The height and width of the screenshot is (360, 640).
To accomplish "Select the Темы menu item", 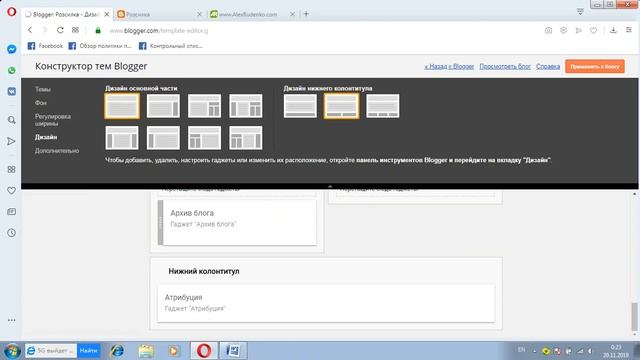I will click(43, 89).
